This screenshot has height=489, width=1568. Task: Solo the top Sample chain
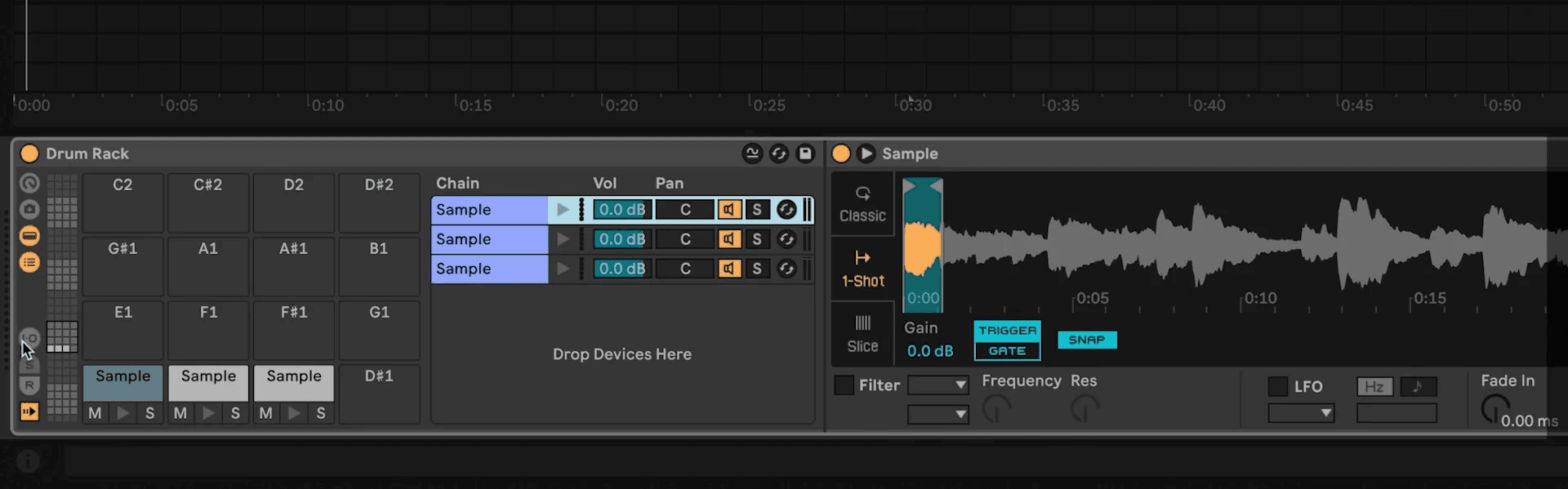(757, 210)
